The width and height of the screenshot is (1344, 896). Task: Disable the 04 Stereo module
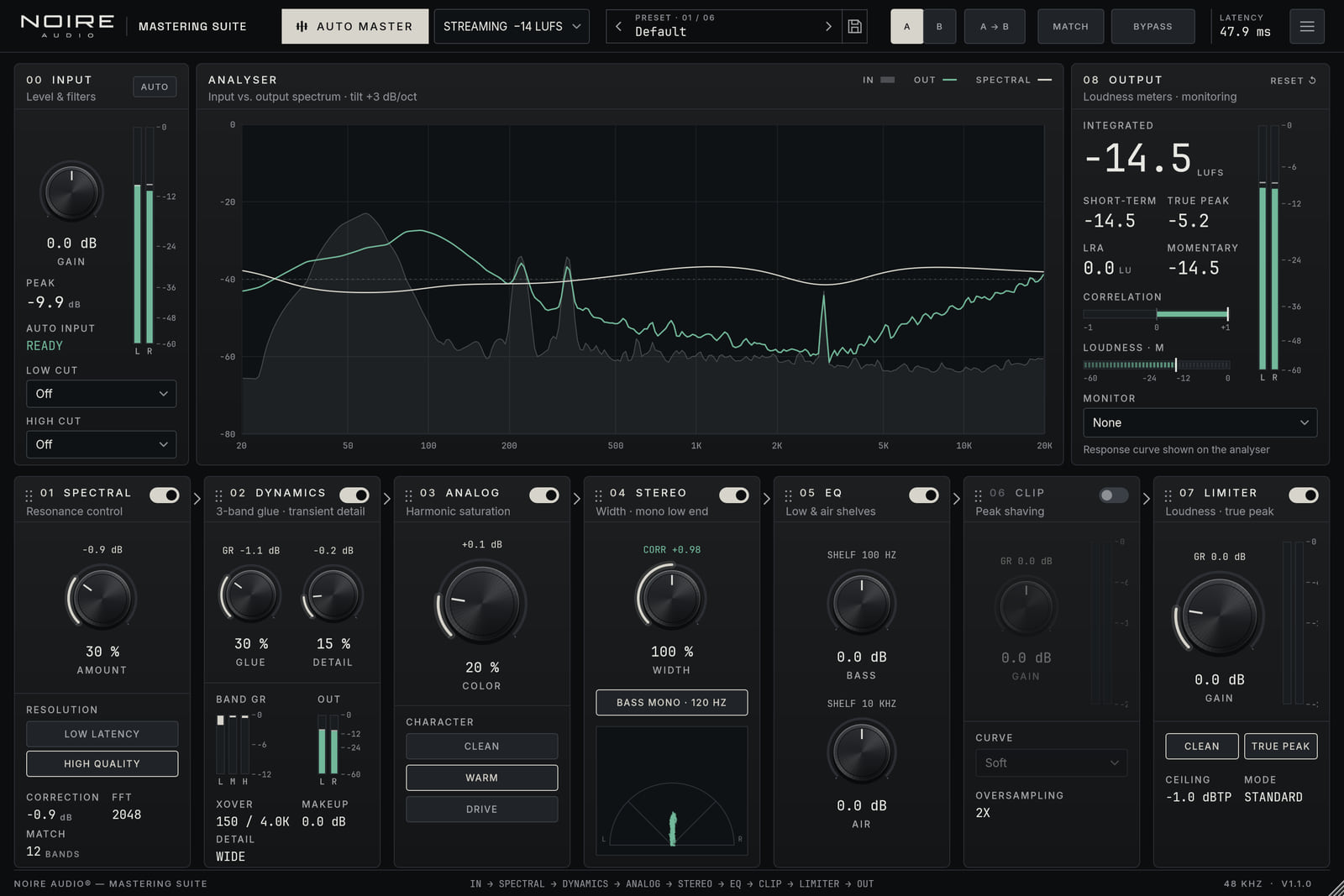[734, 495]
